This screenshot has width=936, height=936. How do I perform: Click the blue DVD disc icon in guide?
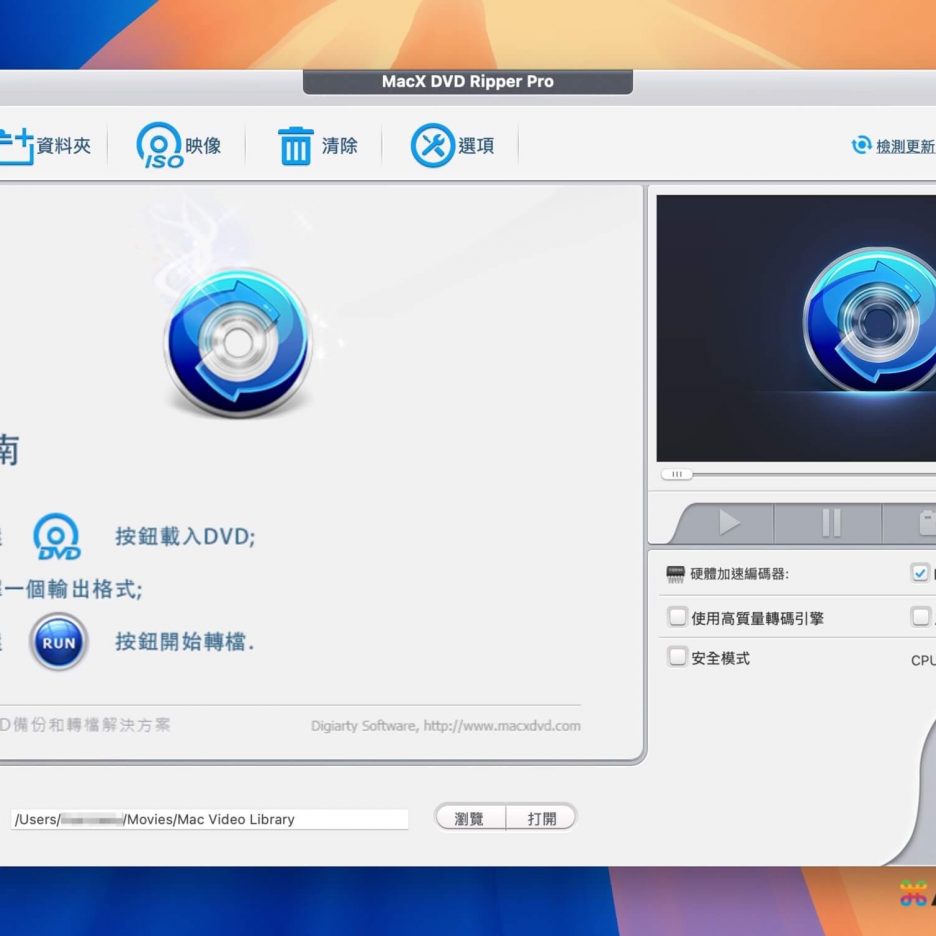[57, 537]
